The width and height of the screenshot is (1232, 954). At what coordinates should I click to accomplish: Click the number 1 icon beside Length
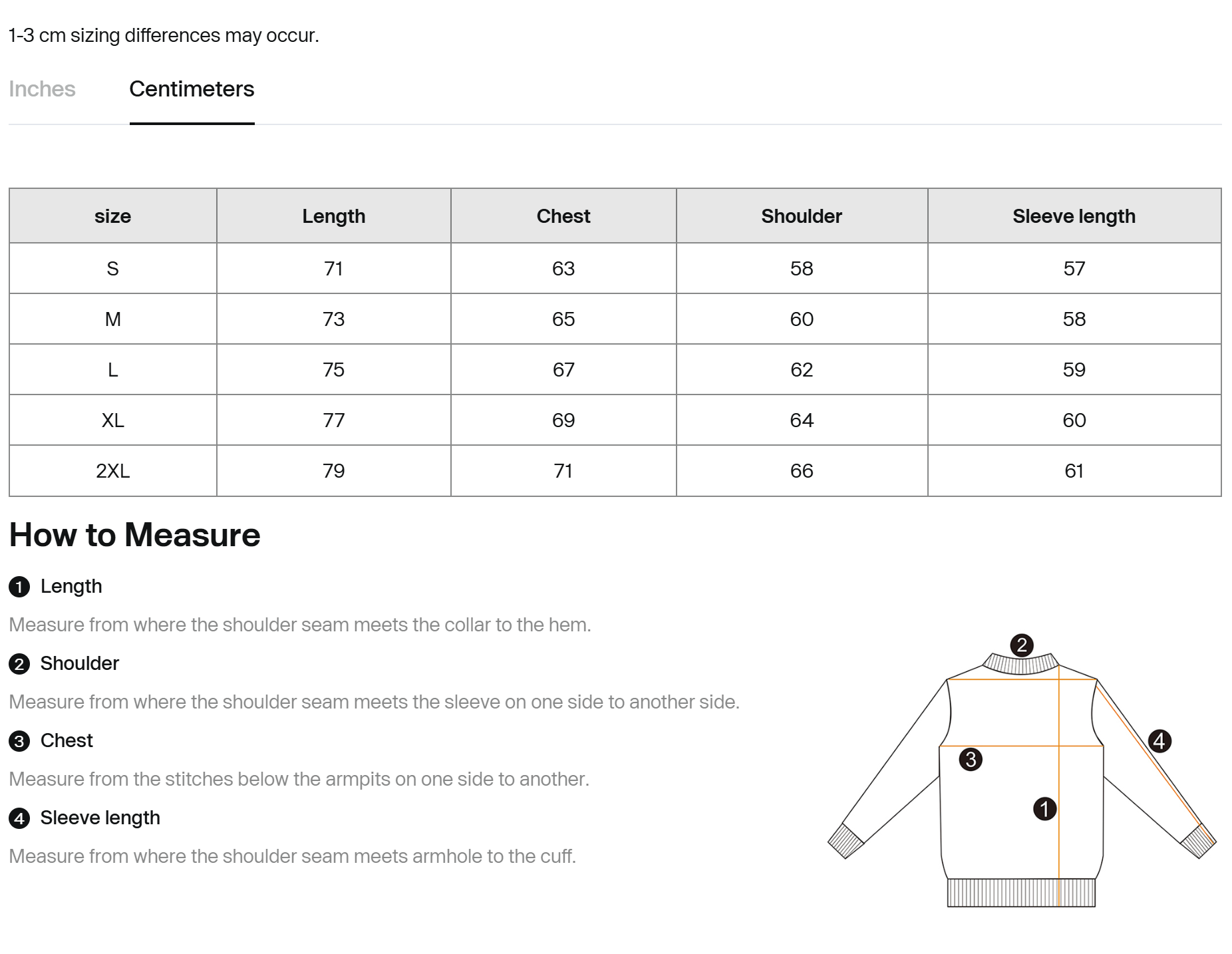(x=19, y=587)
